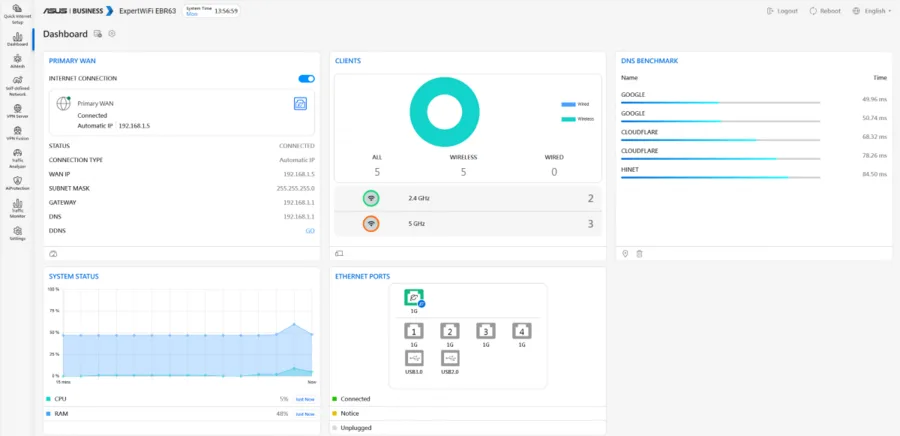Click the CPU usage row

pyautogui.click(x=181, y=399)
